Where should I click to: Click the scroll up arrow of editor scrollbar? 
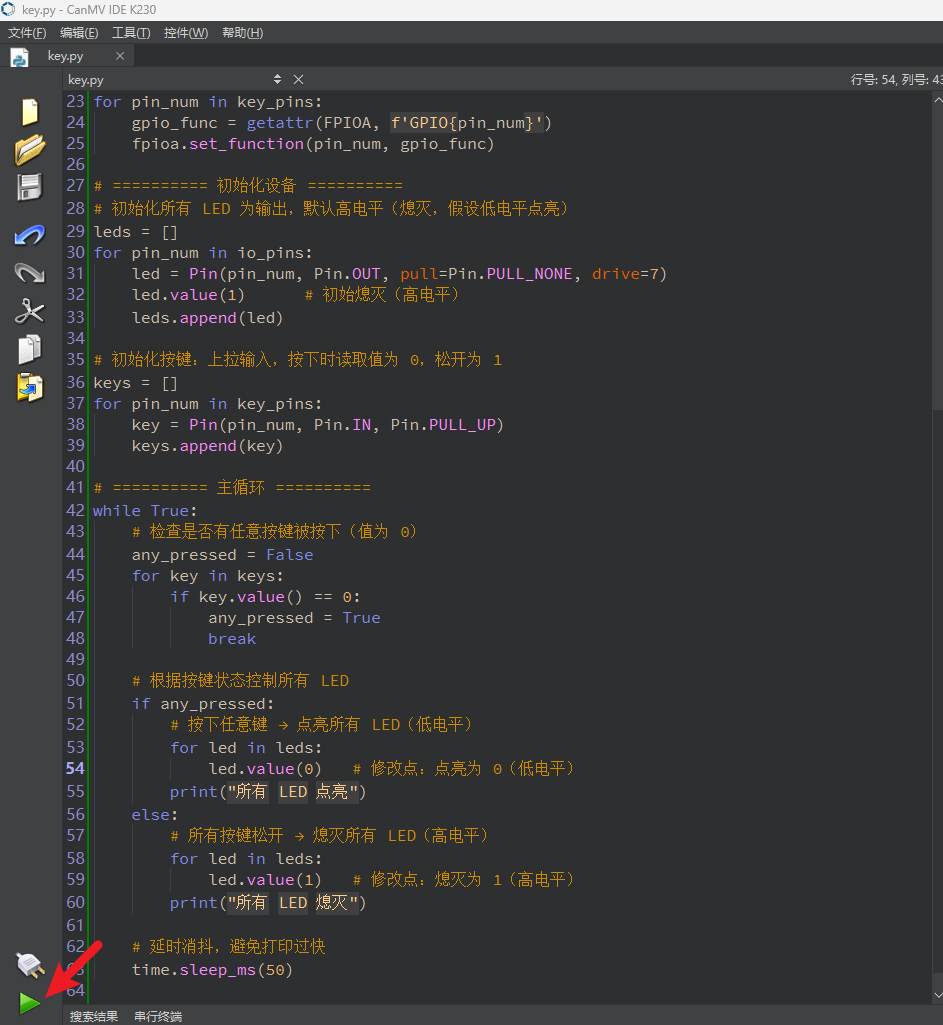[938, 100]
